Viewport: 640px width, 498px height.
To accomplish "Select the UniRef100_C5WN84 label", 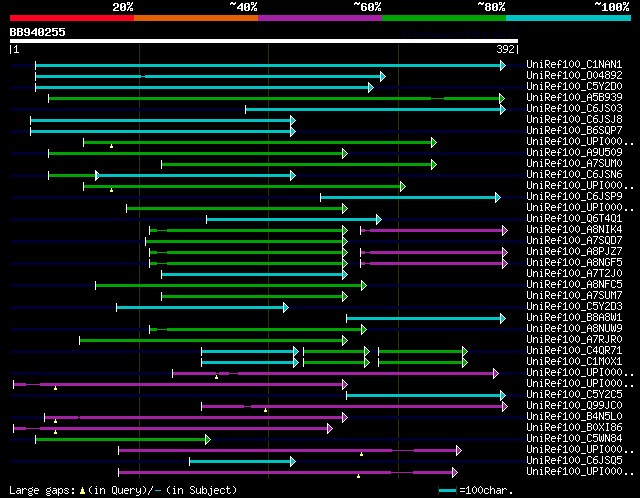I will pyautogui.click(x=574, y=439).
